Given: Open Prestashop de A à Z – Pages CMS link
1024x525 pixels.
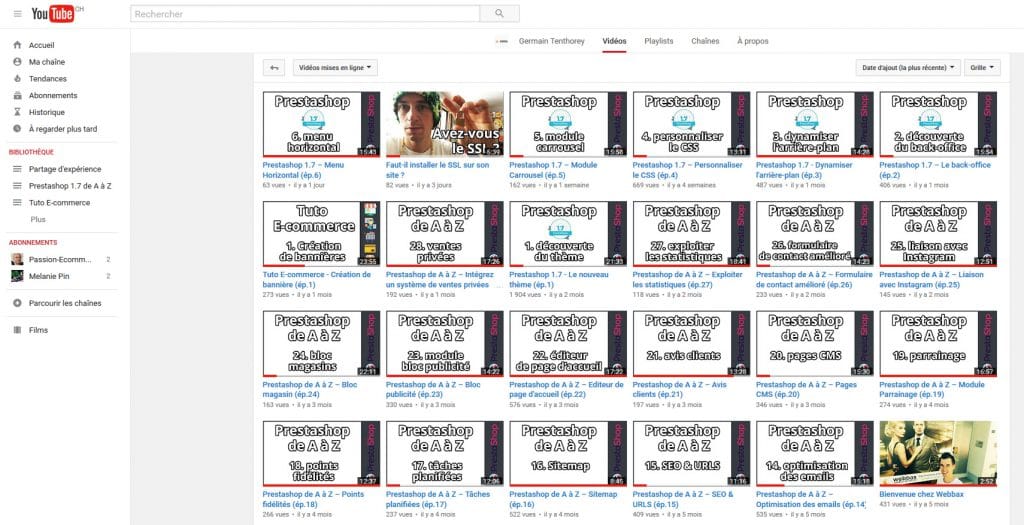Looking at the screenshot, I should (x=807, y=390).
